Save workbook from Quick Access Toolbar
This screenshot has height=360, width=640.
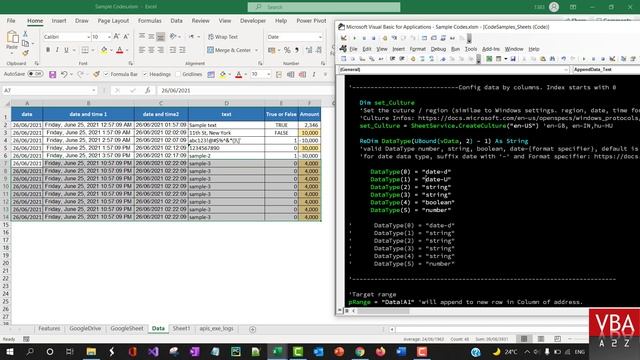pos(52,74)
